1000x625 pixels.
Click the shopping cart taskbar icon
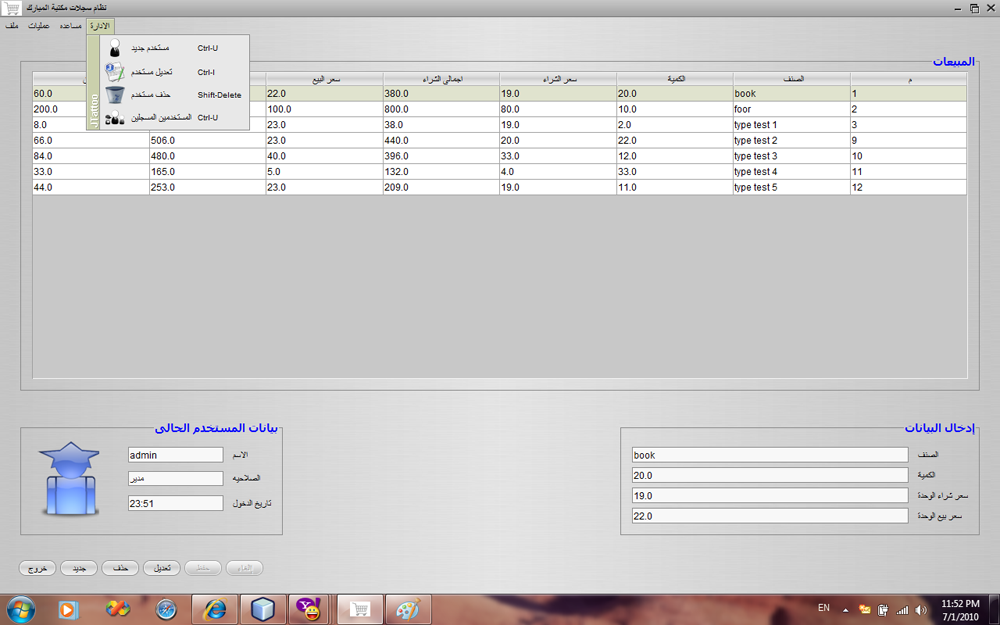point(360,610)
